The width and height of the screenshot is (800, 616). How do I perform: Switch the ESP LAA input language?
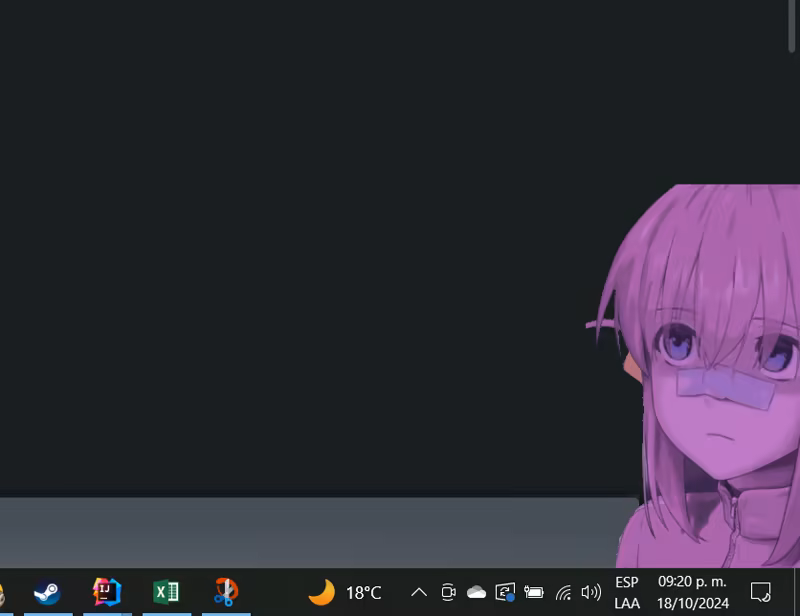click(x=627, y=593)
